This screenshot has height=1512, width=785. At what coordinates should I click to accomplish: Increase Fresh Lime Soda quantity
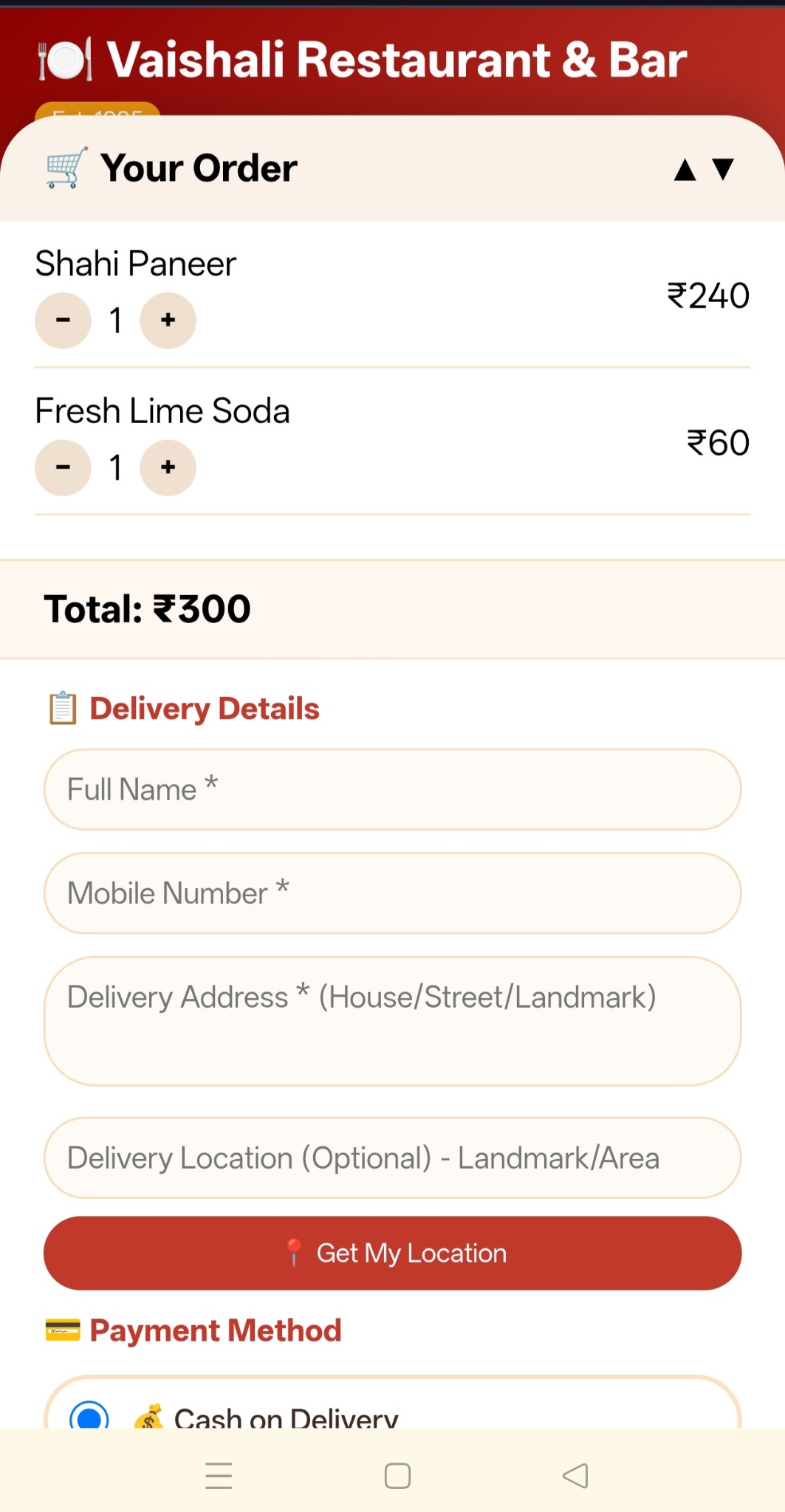168,467
